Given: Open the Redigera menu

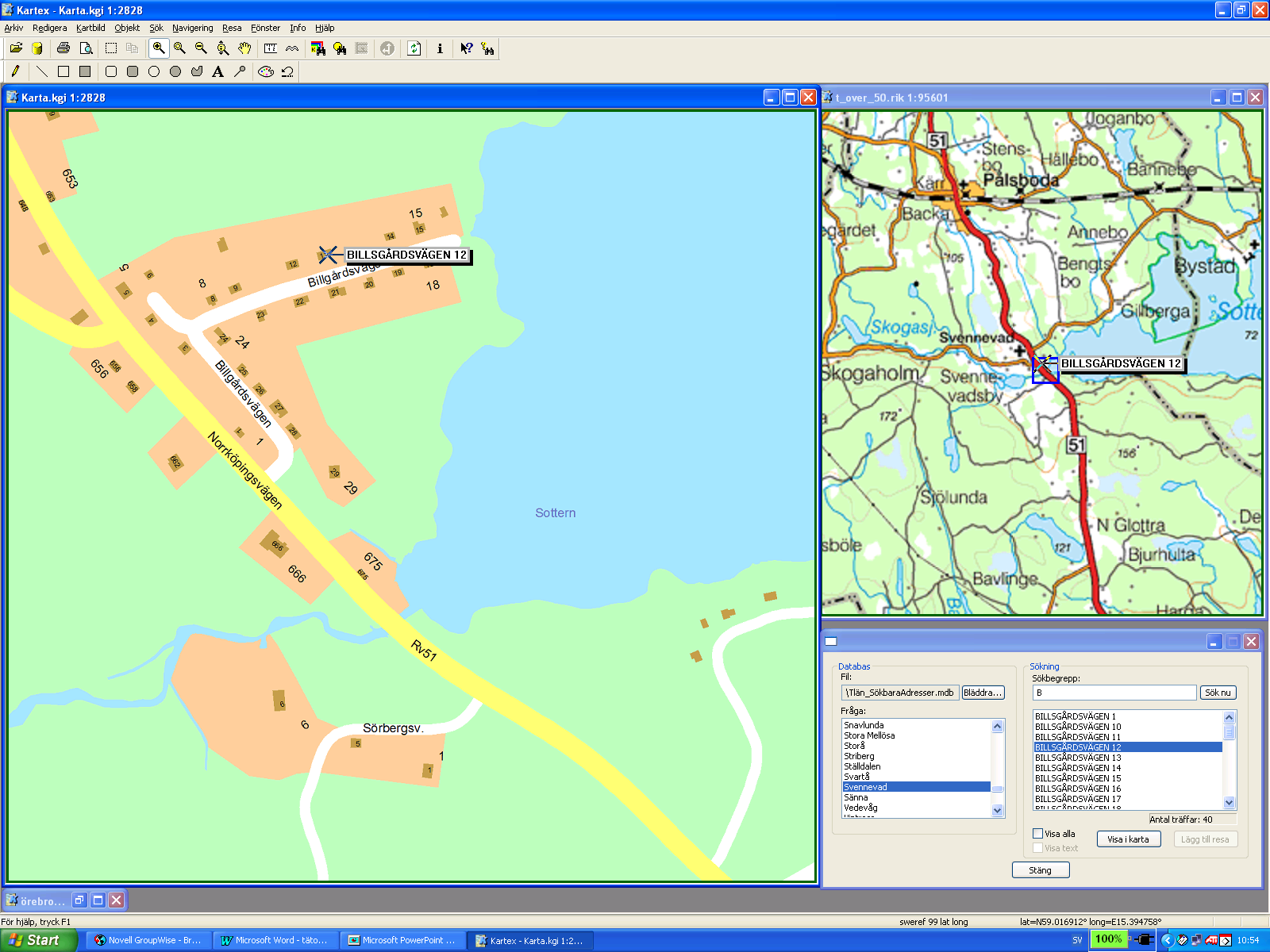Looking at the screenshot, I should [49, 28].
